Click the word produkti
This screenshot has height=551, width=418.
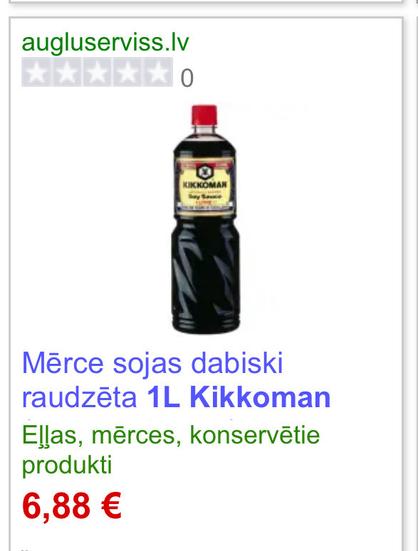[67, 466]
